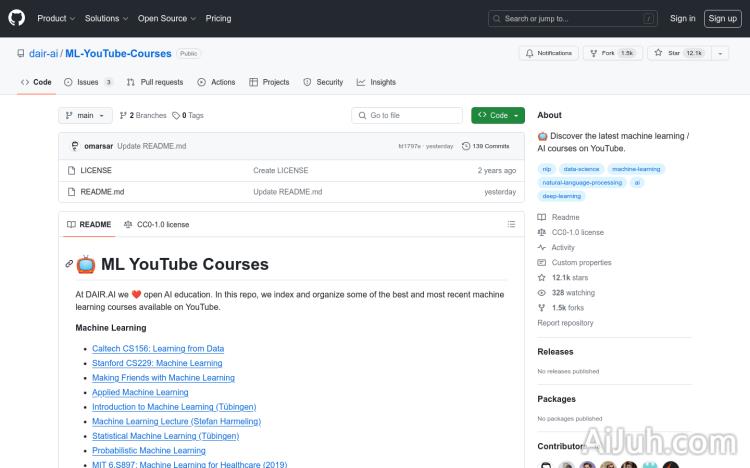Select the machine-learning topic tag

[636, 169]
